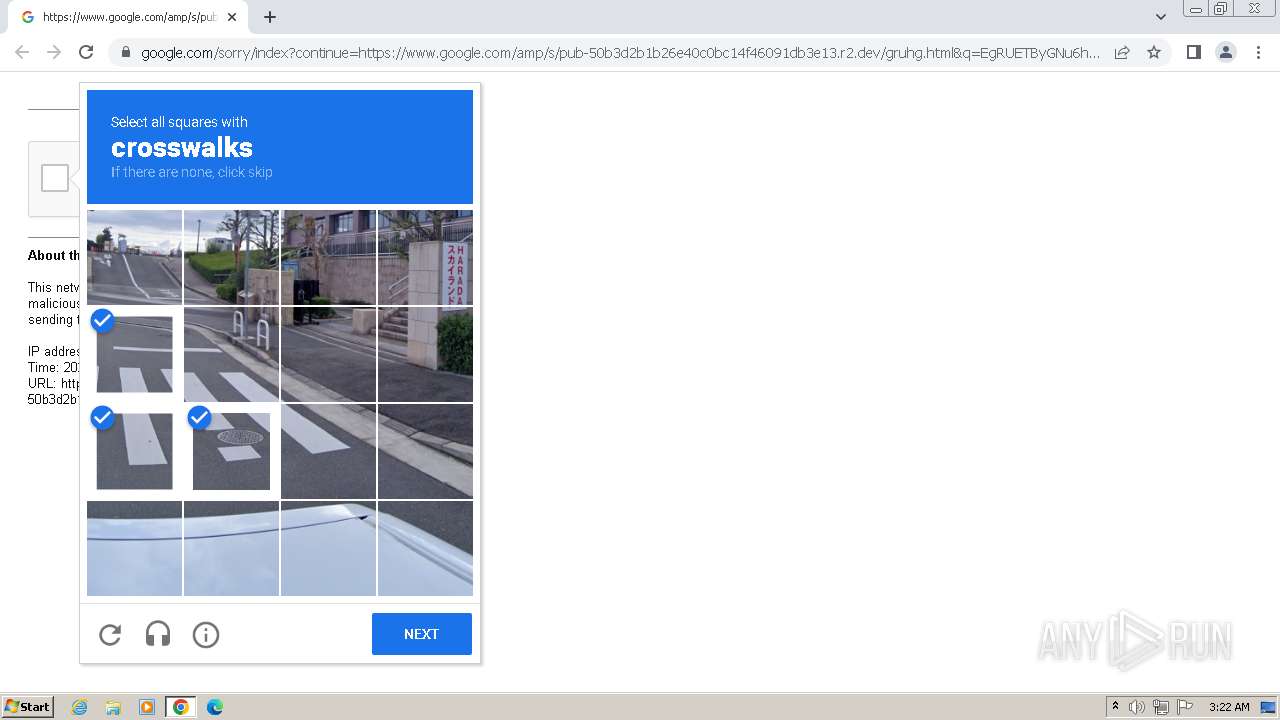
Task: Open Chrome profile avatar
Action: point(1226,52)
